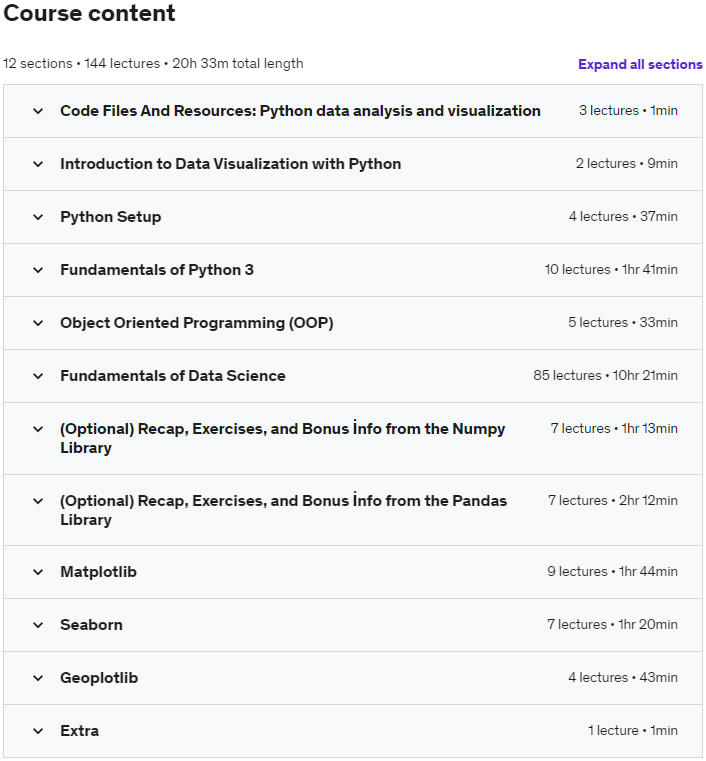Click Object Oriented Programming (OOP) heading
Screen dimensions: 706x761
196,323
